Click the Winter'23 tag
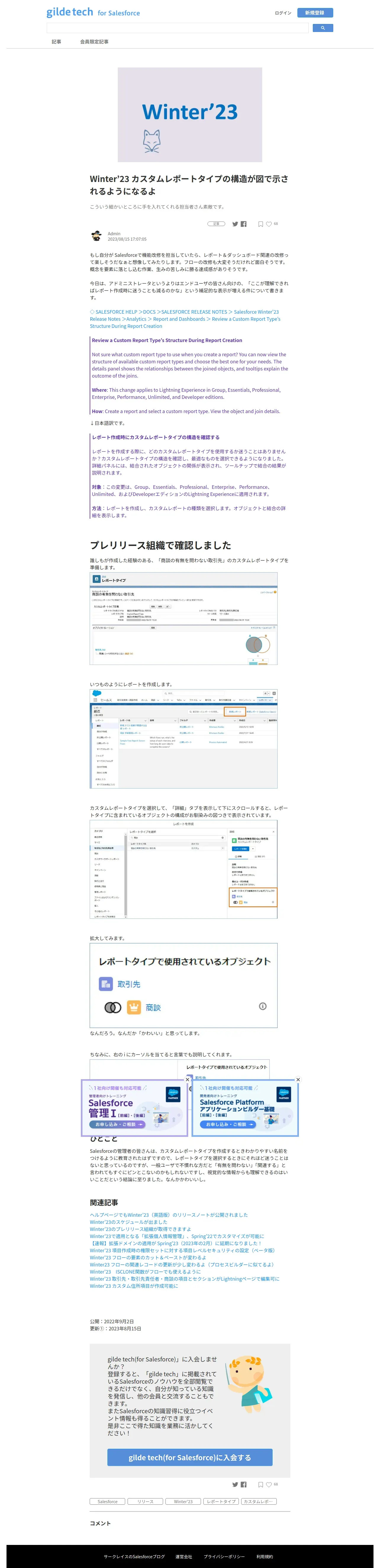This screenshot has height=1568, width=380. pos(183,1502)
